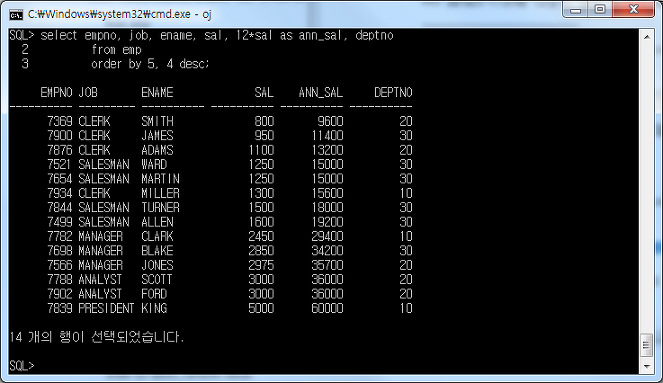Click employee number 7499
Screen dimensions: 663x383
click(x=60, y=222)
